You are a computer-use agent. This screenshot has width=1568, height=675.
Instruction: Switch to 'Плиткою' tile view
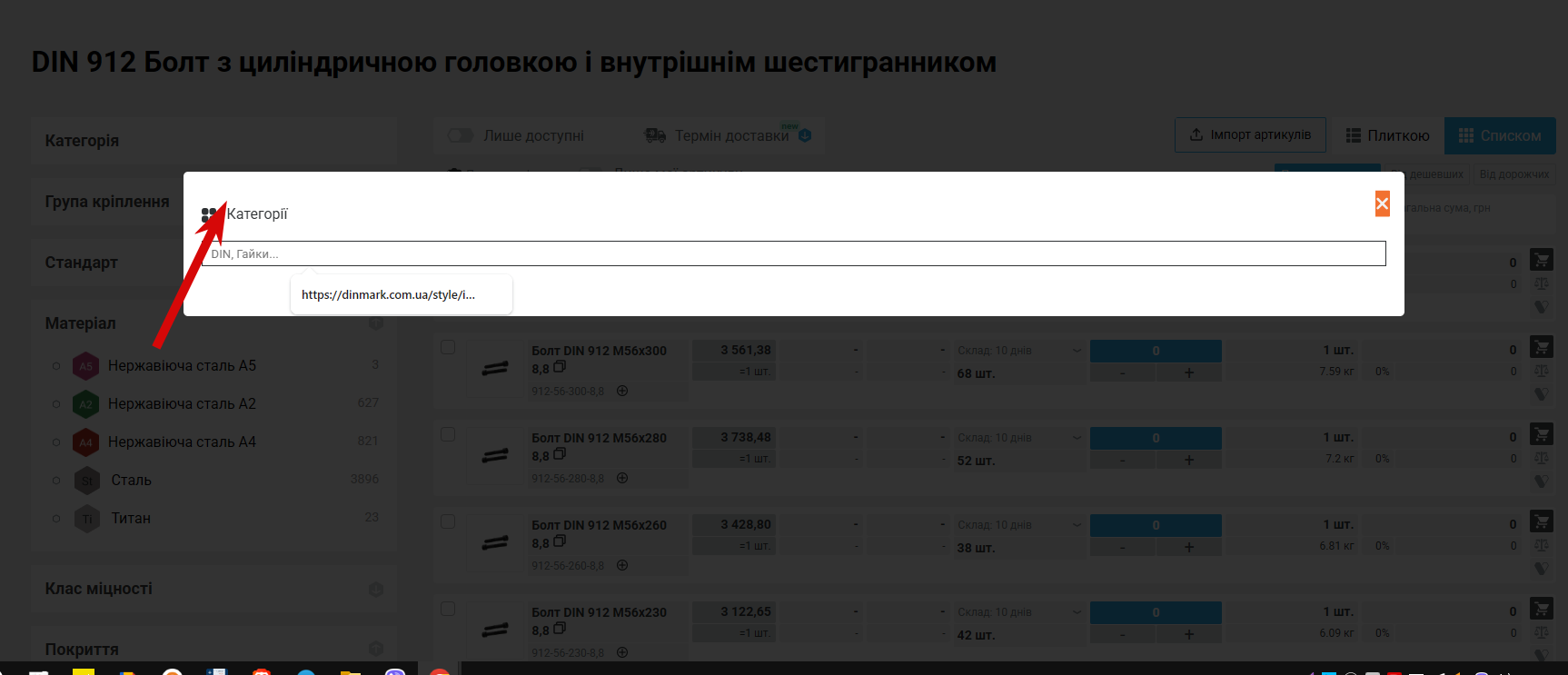(x=1387, y=135)
